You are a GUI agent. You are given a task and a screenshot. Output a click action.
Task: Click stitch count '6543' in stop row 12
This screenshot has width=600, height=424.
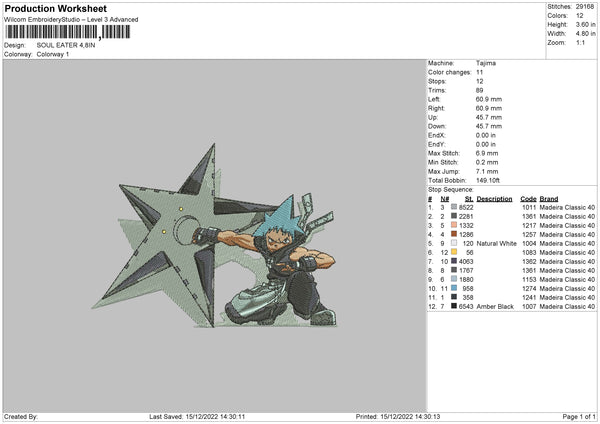pos(466,307)
